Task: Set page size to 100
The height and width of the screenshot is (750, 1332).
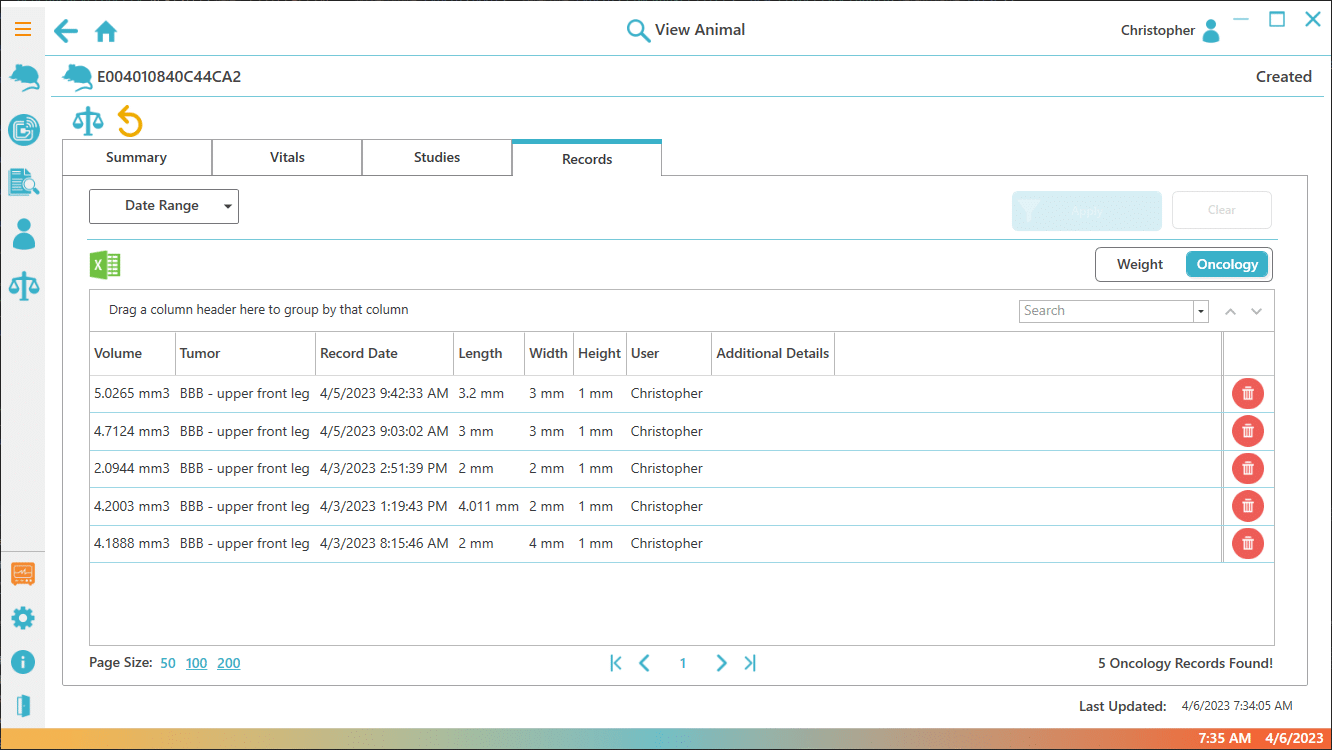Action: (196, 663)
